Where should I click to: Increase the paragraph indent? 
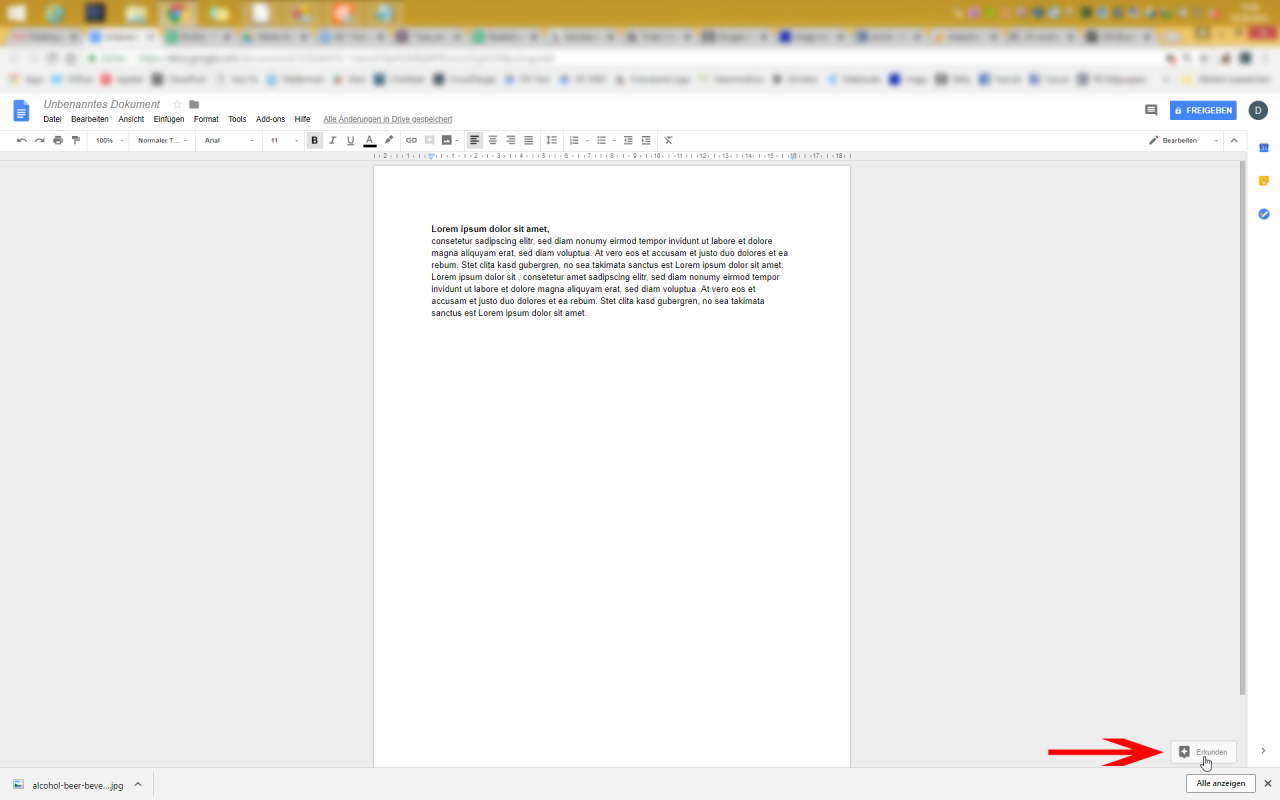point(646,140)
